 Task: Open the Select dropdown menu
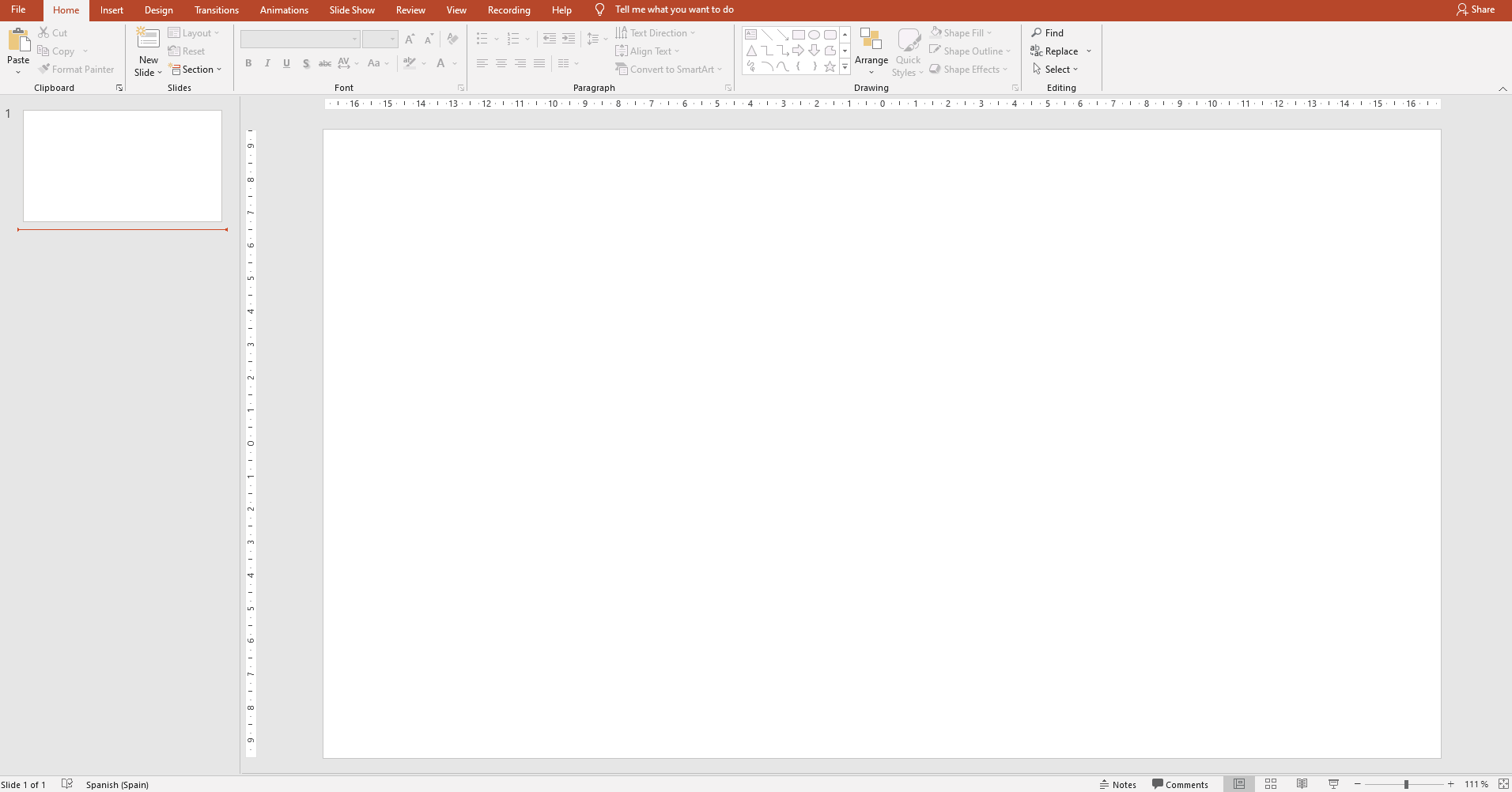tap(1056, 70)
